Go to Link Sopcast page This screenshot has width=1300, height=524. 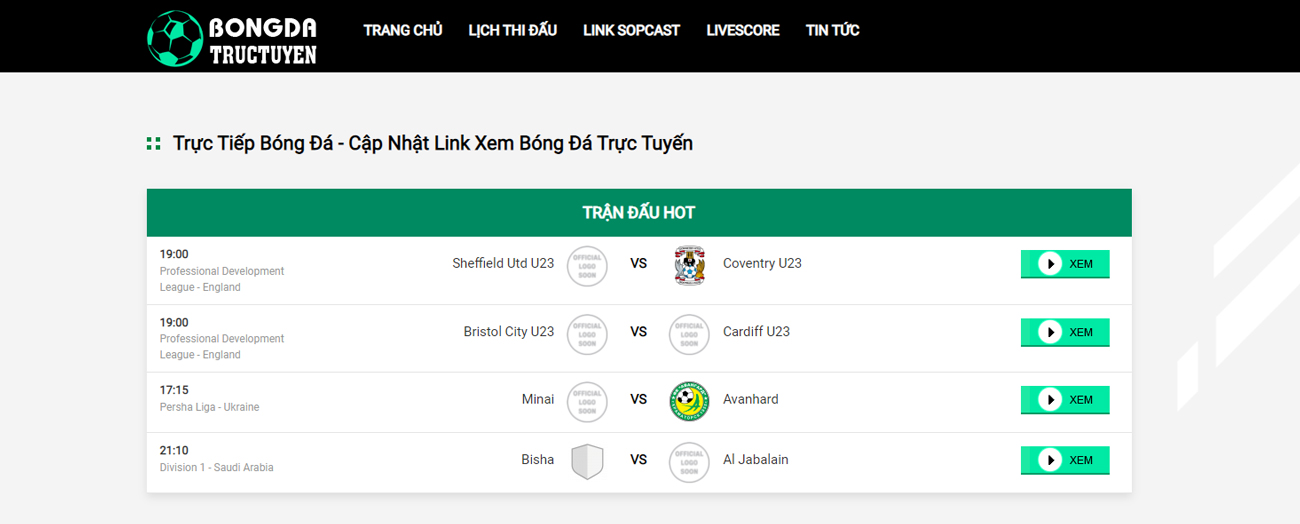click(631, 30)
